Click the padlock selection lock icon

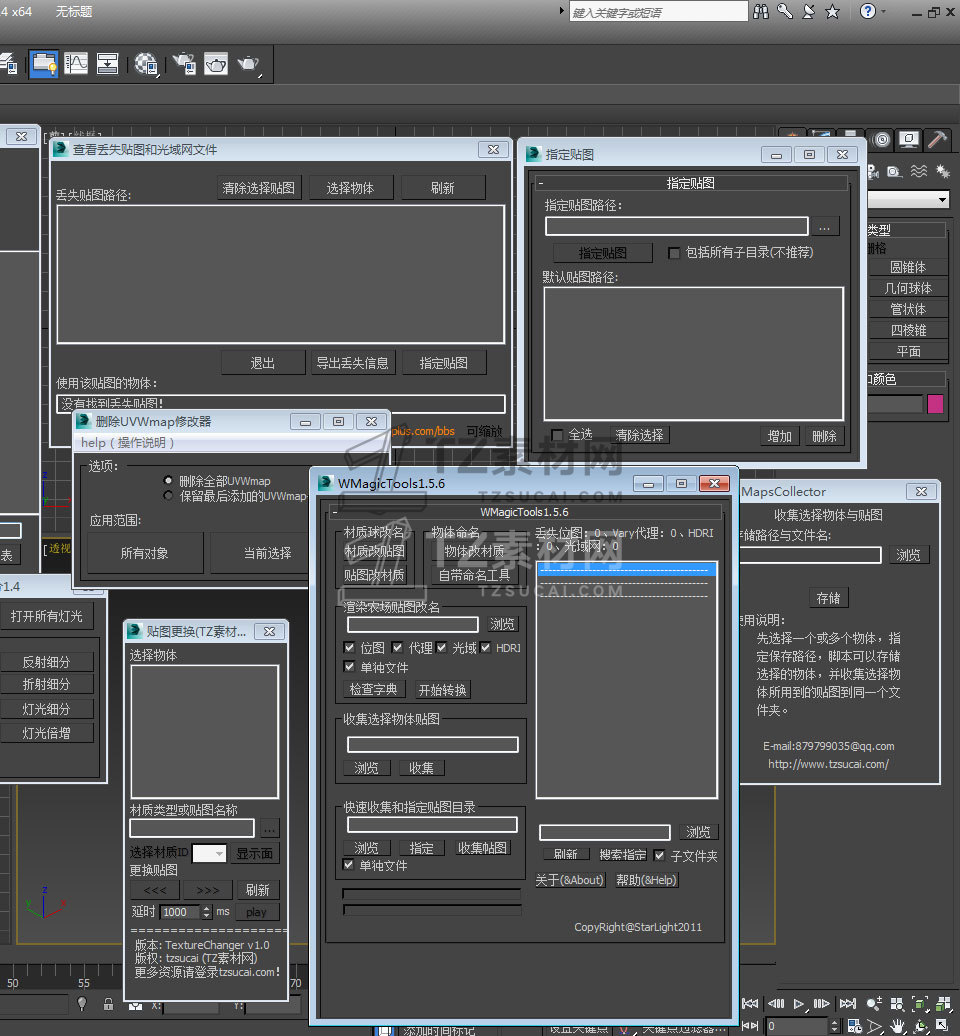108,1004
